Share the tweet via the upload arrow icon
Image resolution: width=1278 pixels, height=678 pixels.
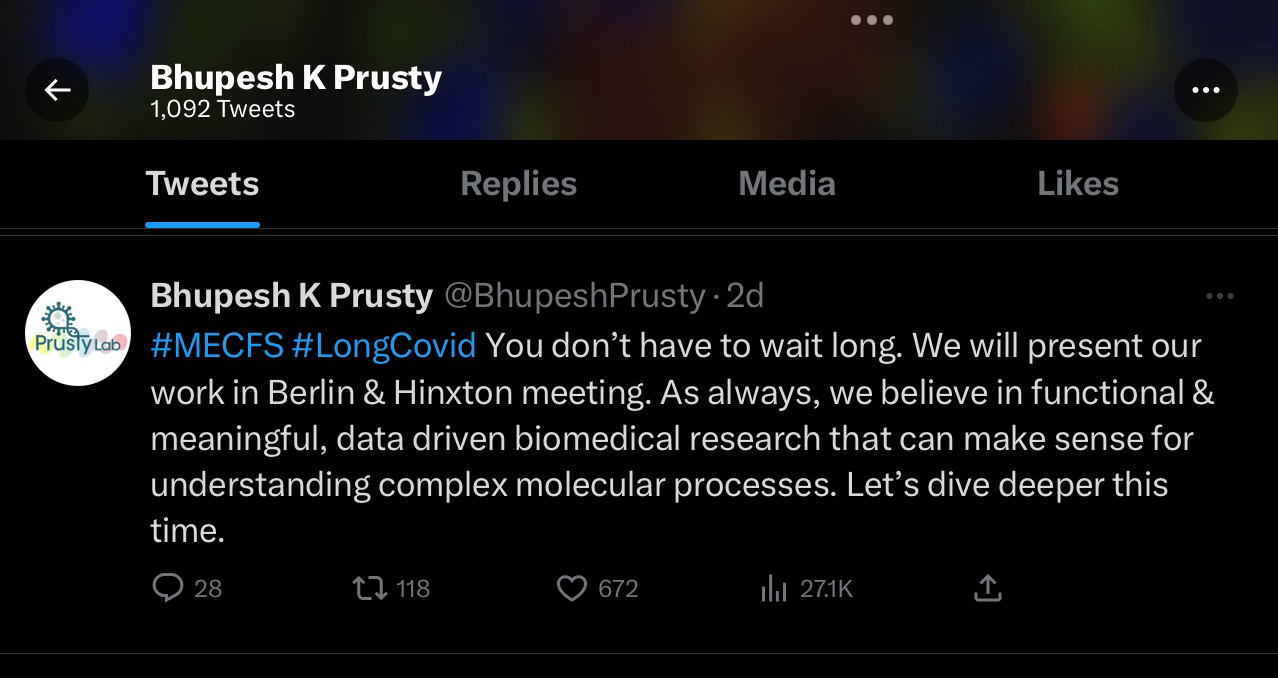987,588
